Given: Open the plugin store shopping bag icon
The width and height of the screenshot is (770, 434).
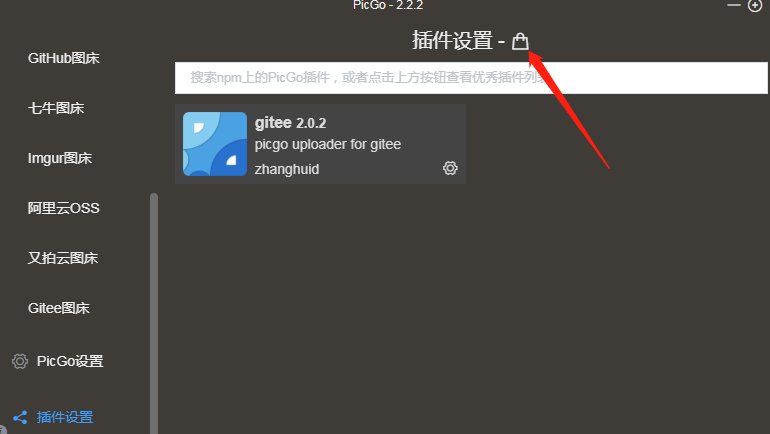Looking at the screenshot, I should (x=520, y=41).
